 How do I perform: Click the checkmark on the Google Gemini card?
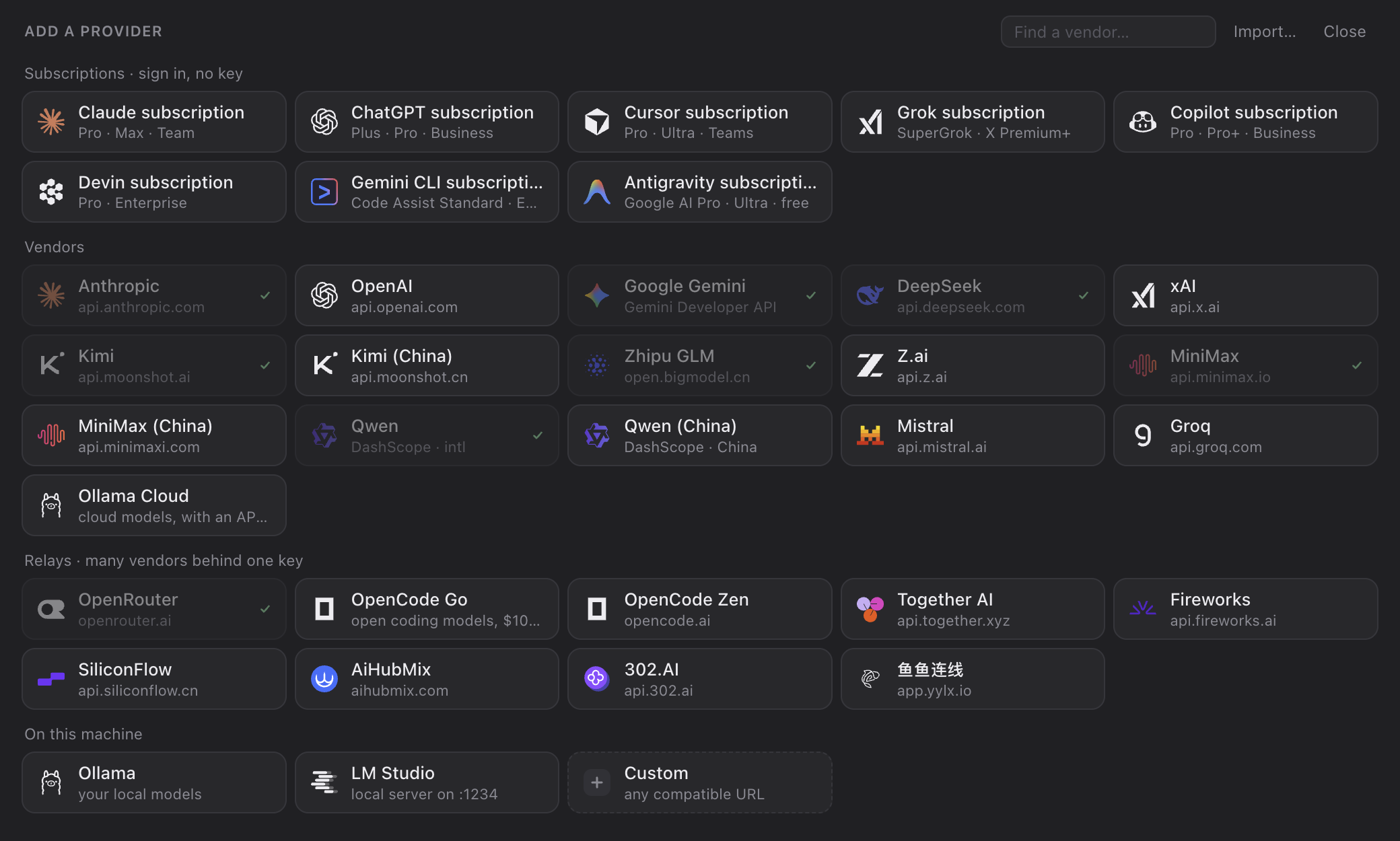[811, 295]
